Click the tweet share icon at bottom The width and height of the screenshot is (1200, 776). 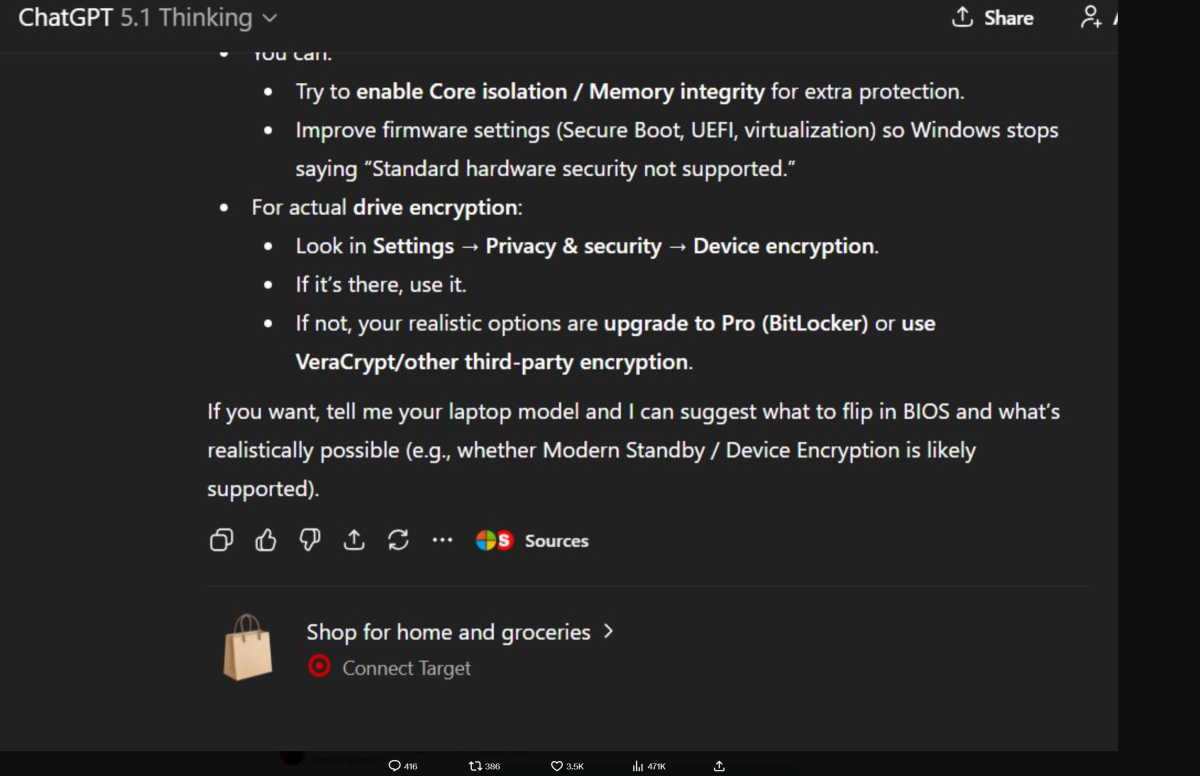719,766
